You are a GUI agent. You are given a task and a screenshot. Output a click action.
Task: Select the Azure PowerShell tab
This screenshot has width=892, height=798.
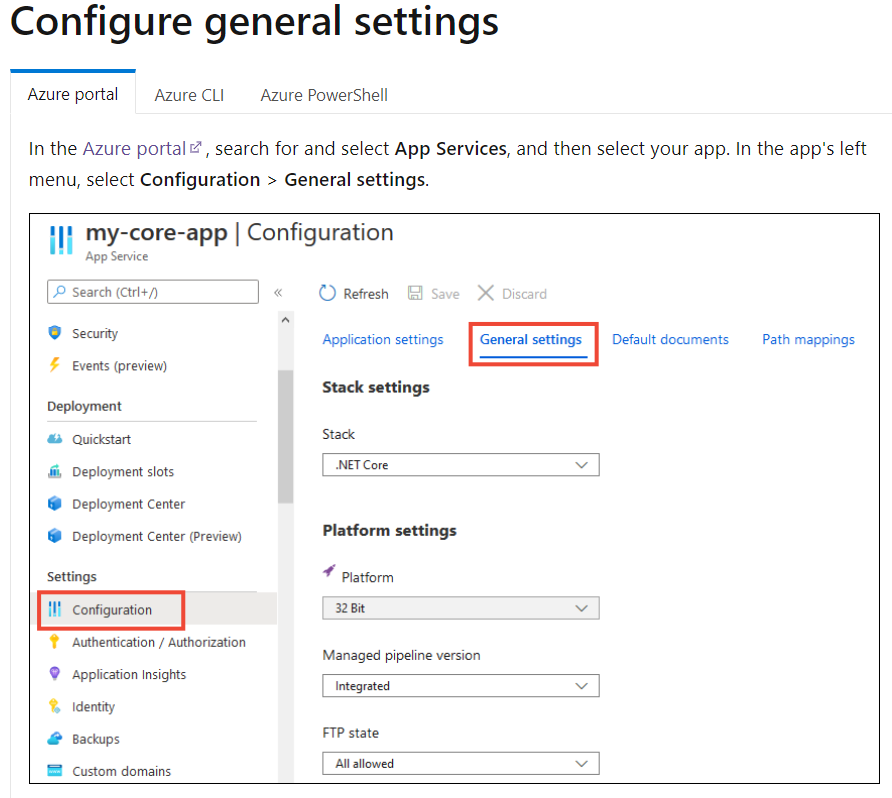324,95
